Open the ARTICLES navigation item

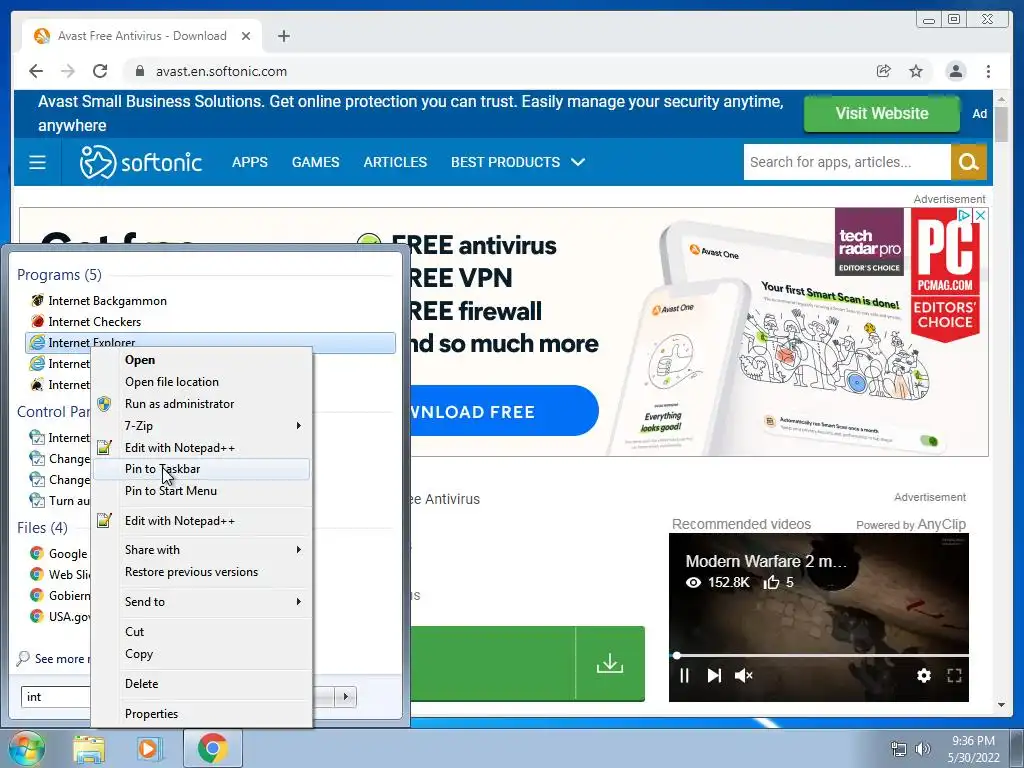pyautogui.click(x=395, y=162)
